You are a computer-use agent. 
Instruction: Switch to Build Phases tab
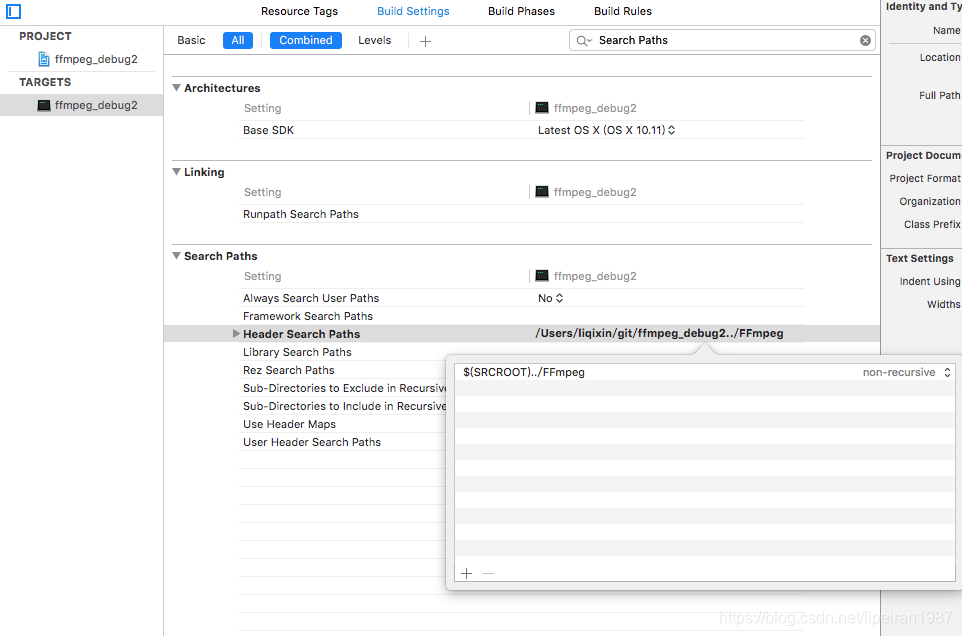click(x=521, y=11)
